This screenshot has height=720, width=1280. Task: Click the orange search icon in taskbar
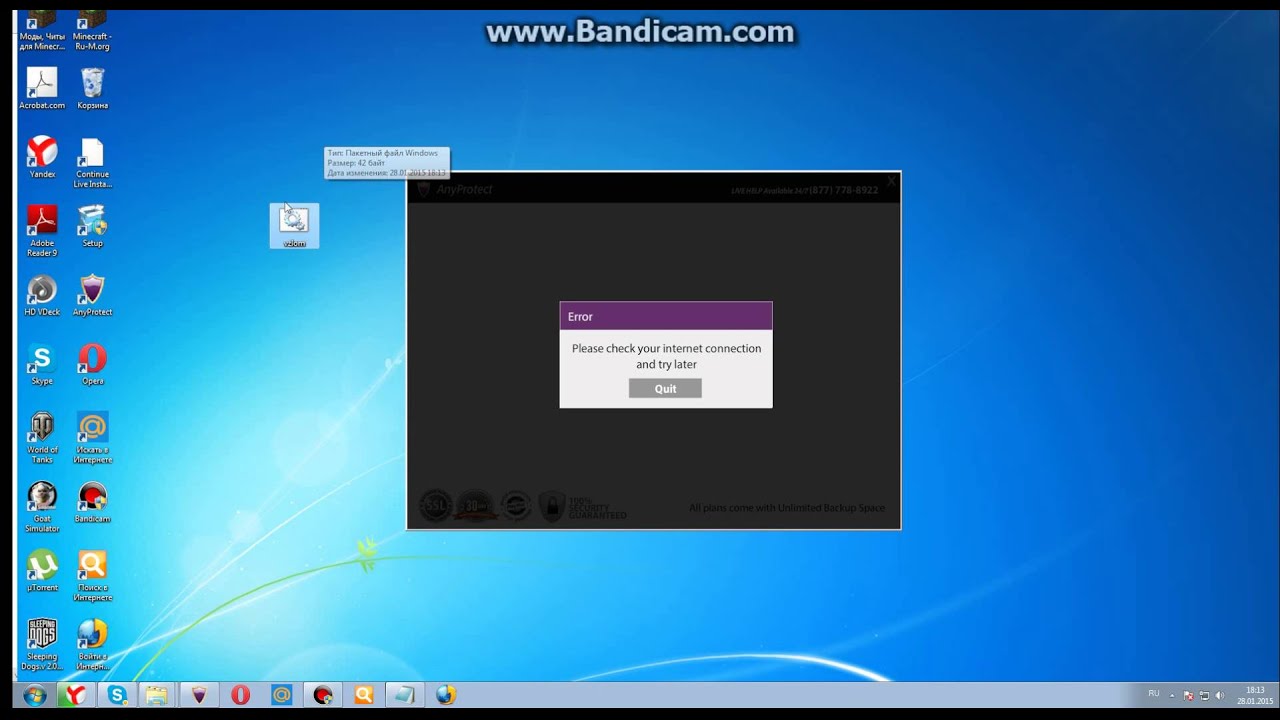363,695
